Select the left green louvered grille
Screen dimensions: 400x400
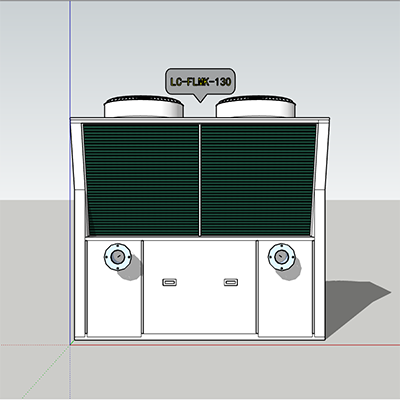coord(141,180)
